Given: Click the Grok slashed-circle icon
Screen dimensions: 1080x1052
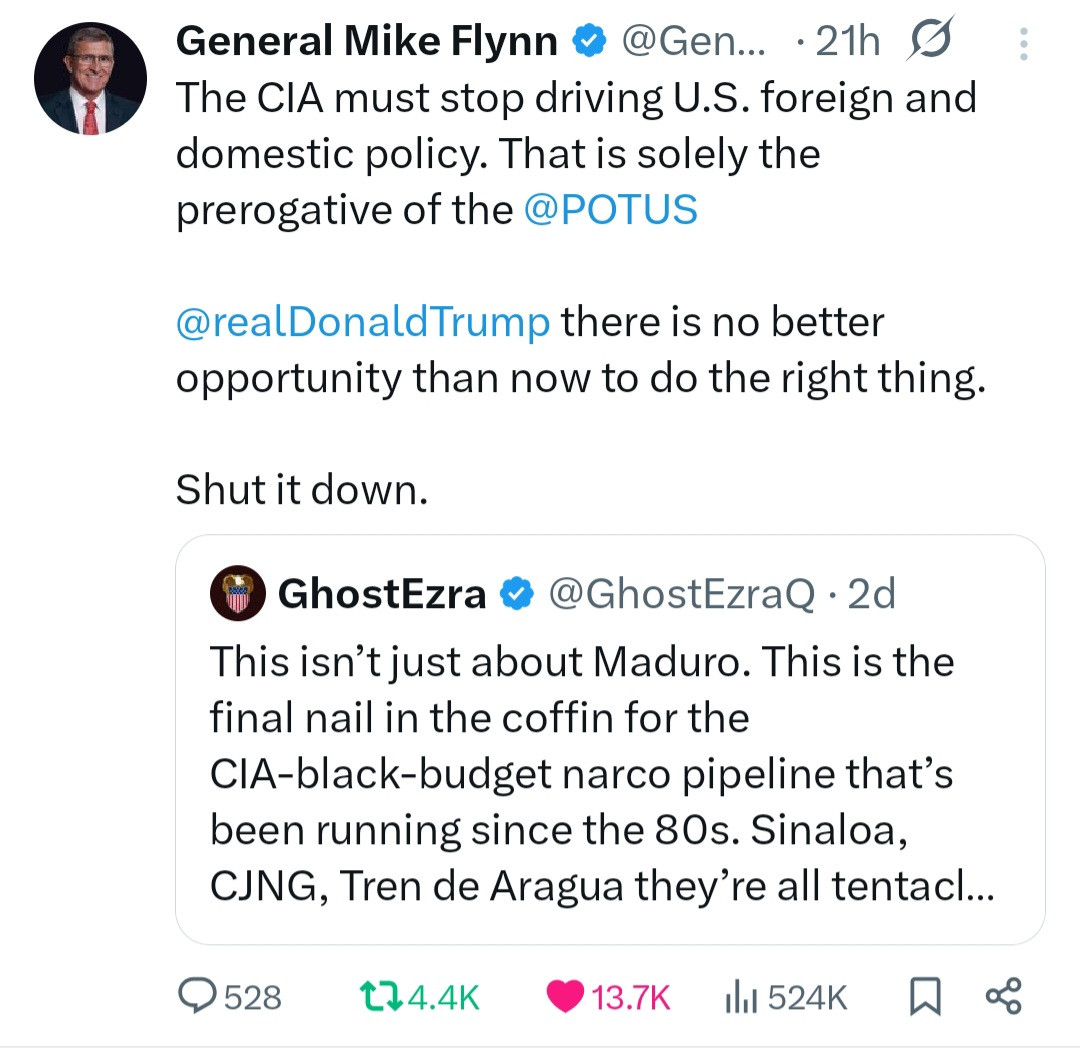Looking at the screenshot, I should pyautogui.click(x=929, y=41).
